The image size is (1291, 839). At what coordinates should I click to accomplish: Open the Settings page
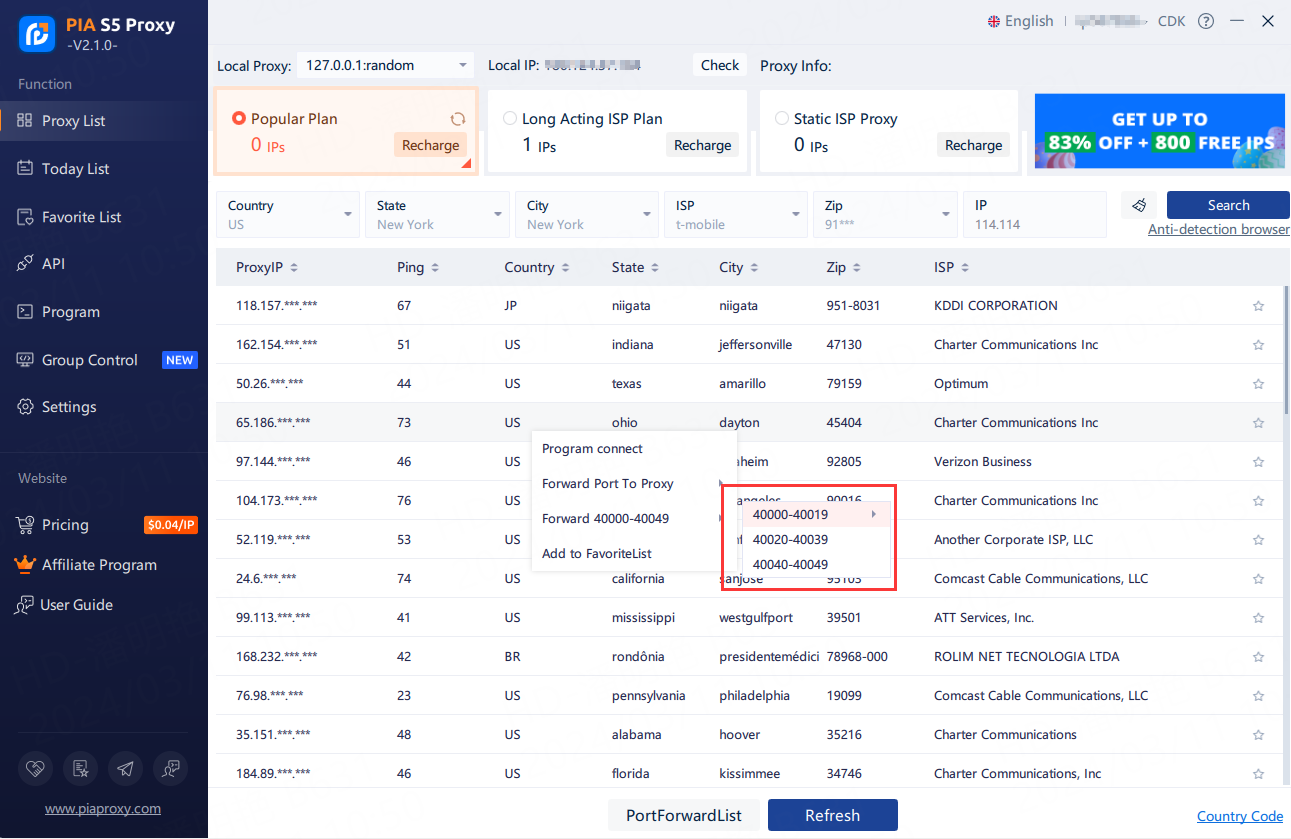(x=70, y=406)
